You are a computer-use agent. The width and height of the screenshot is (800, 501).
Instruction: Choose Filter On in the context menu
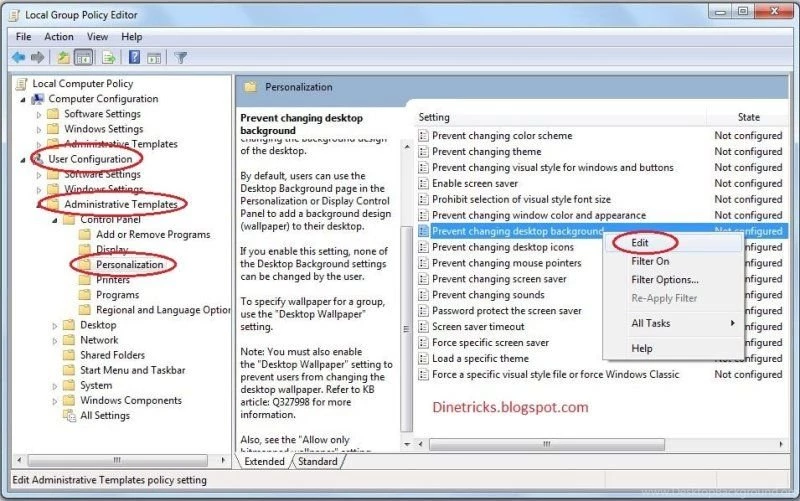(x=673, y=261)
